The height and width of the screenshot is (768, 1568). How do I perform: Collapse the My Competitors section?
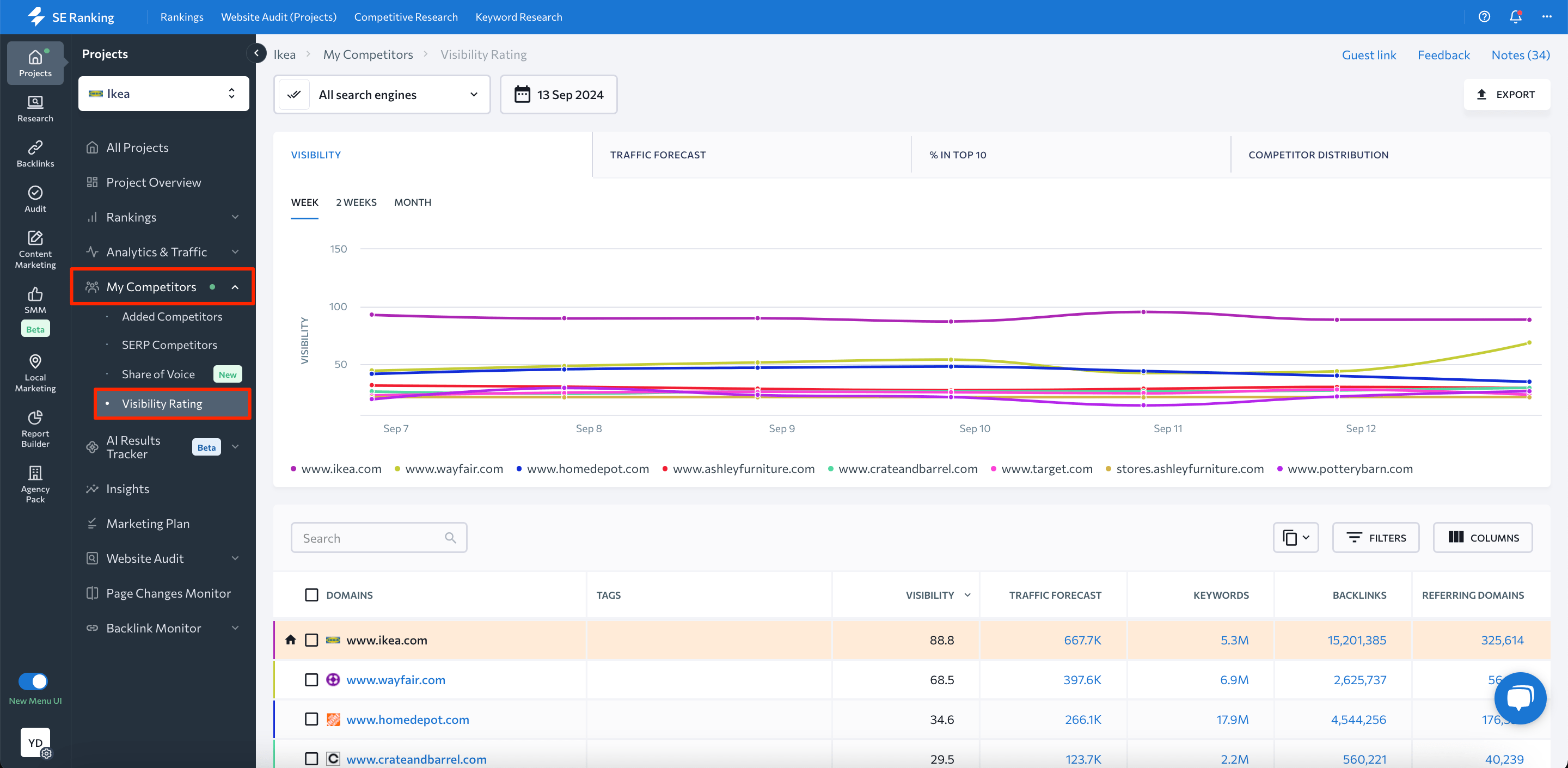point(235,287)
